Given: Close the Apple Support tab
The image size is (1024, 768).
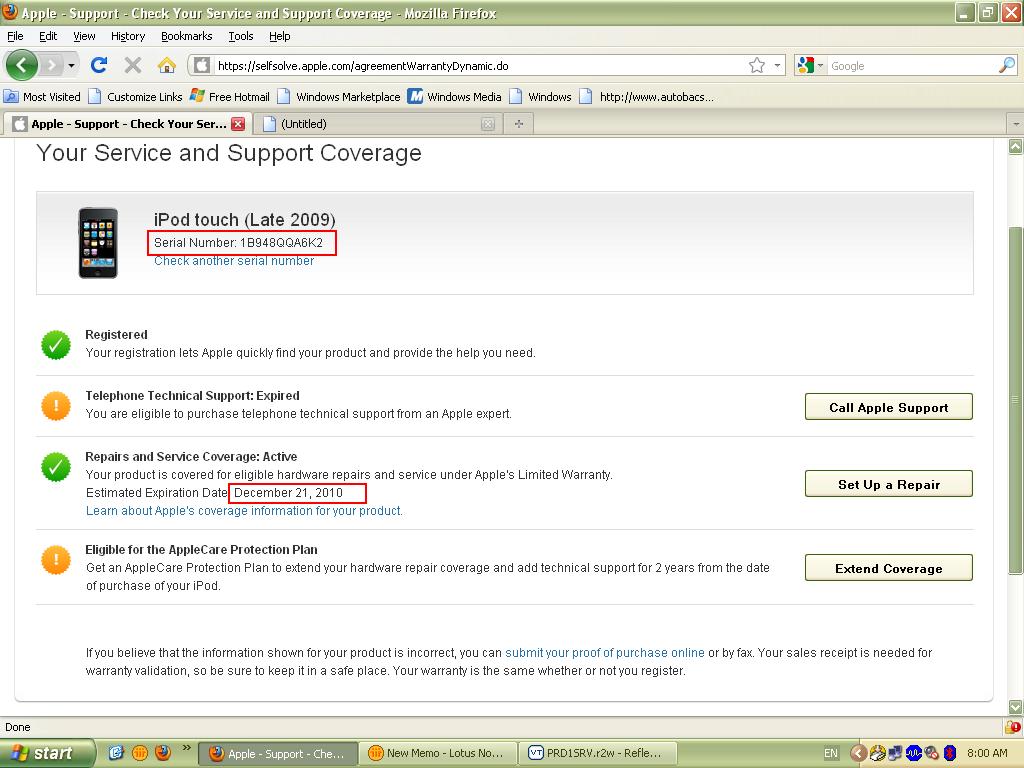Looking at the screenshot, I should [x=238, y=124].
